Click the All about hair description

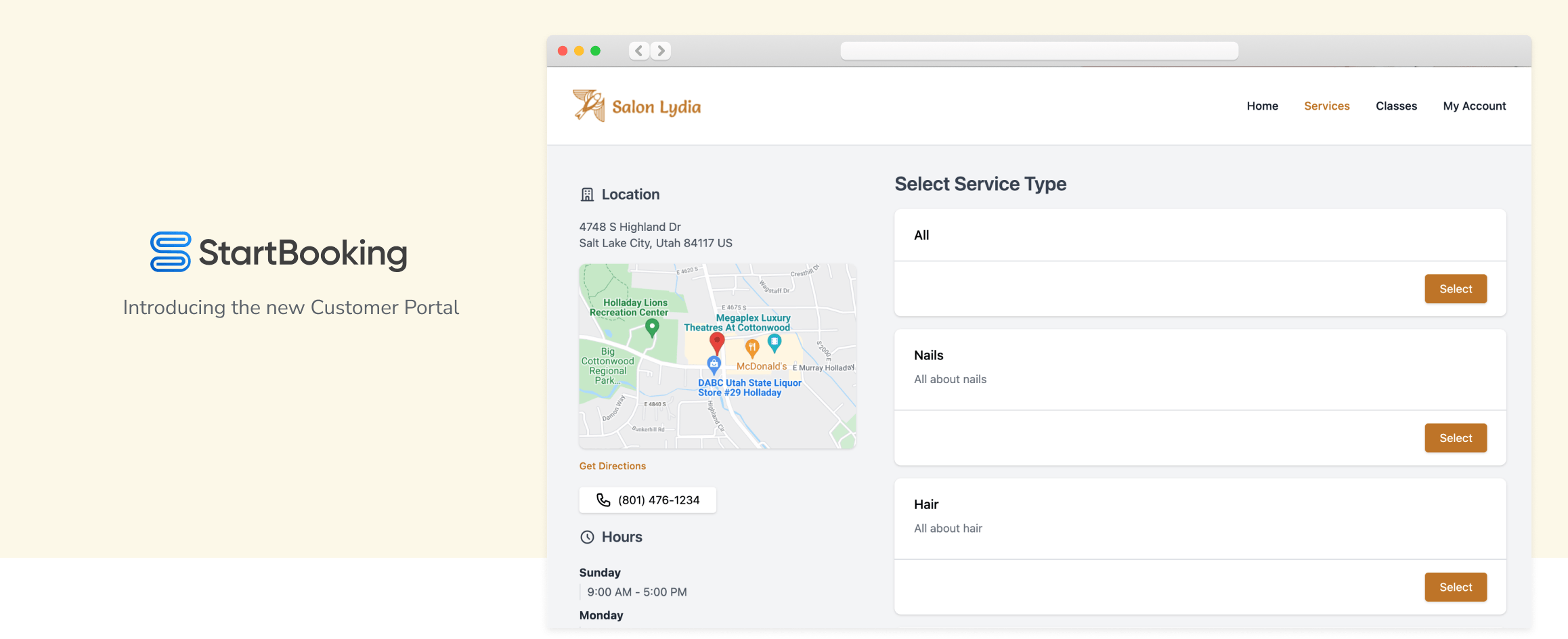point(948,528)
